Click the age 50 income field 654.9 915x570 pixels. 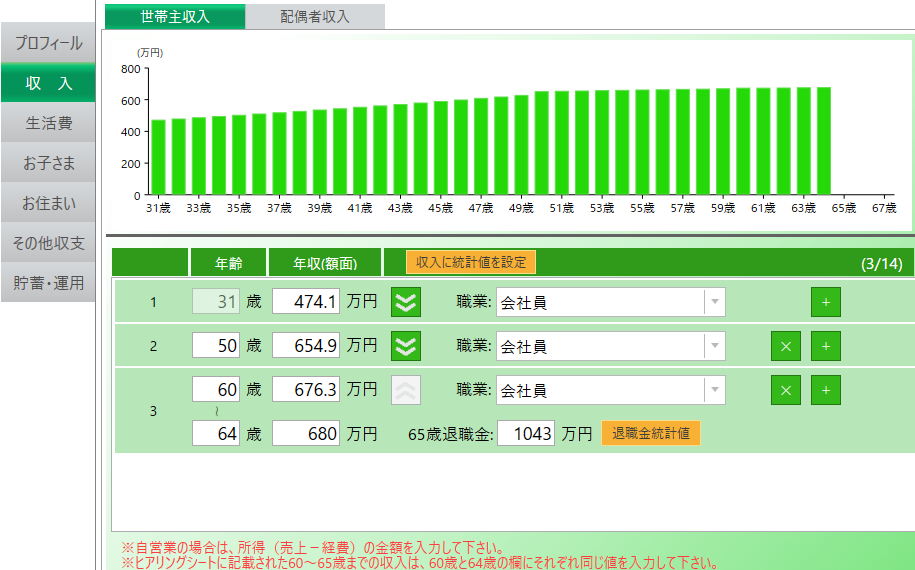pyautogui.click(x=306, y=346)
